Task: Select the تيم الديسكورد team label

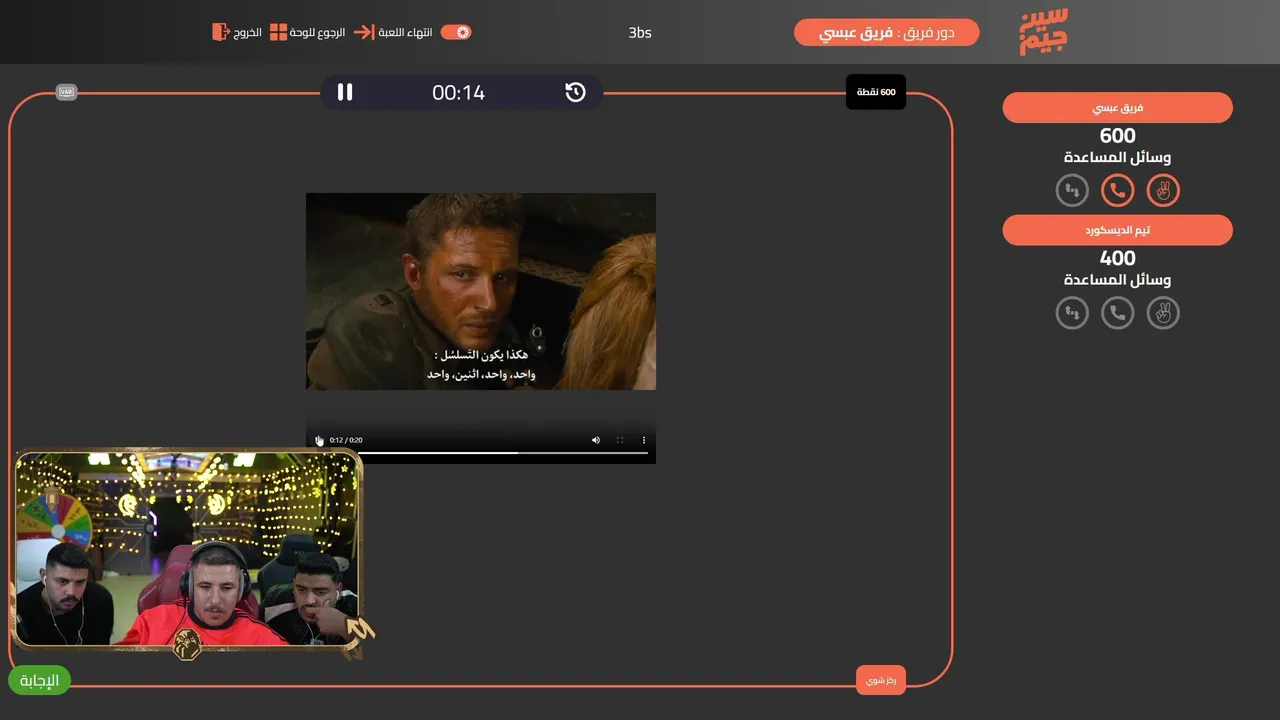Action: [x=1118, y=230]
